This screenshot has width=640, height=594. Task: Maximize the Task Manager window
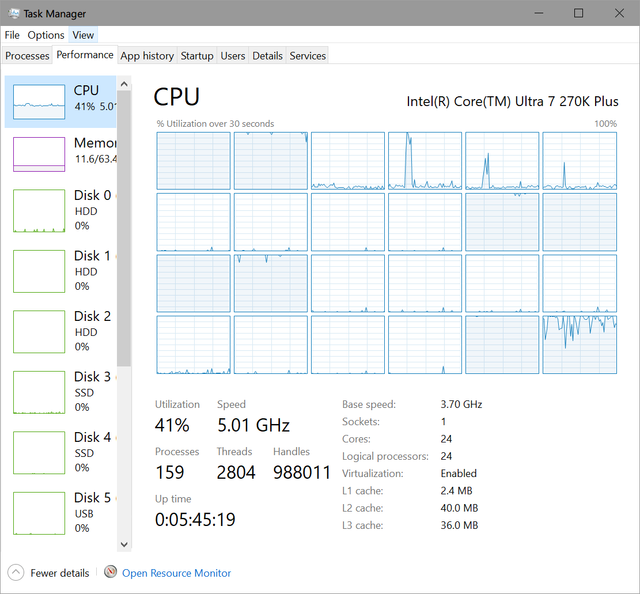pyautogui.click(x=578, y=13)
